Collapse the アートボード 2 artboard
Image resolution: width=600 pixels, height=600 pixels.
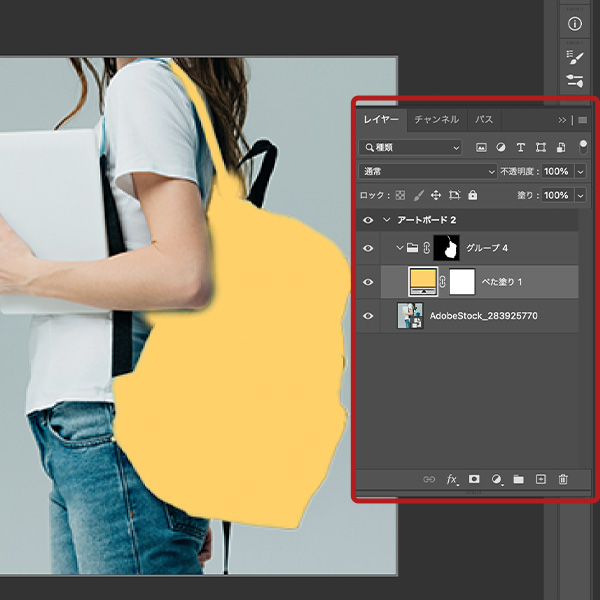pyautogui.click(x=386, y=220)
